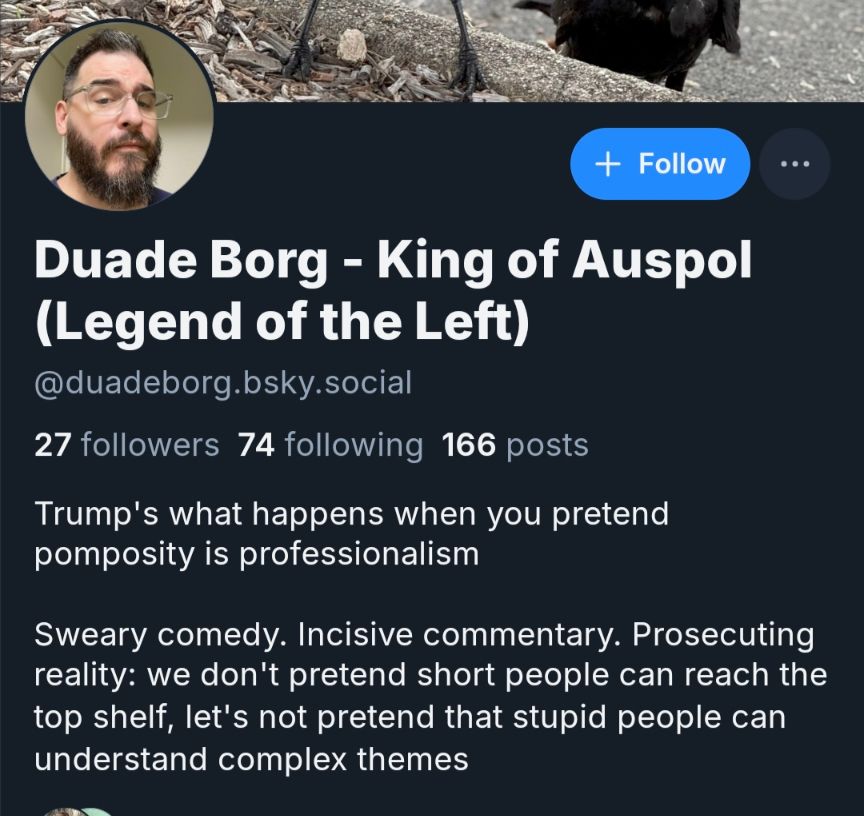Click the Sweary comedy bio paragraph
Viewport: 864px width, 816px height.
click(431, 696)
